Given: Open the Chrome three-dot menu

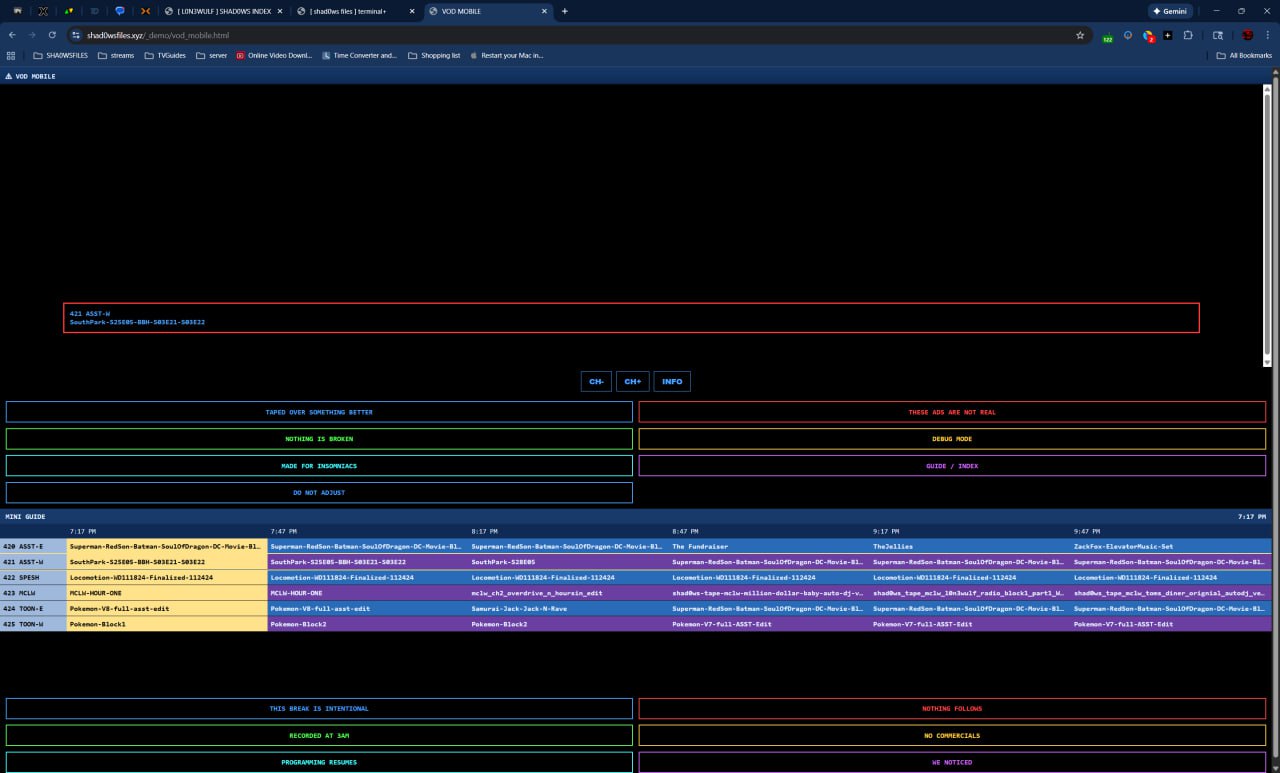Looking at the screenshot, I should coord(1267,35).
